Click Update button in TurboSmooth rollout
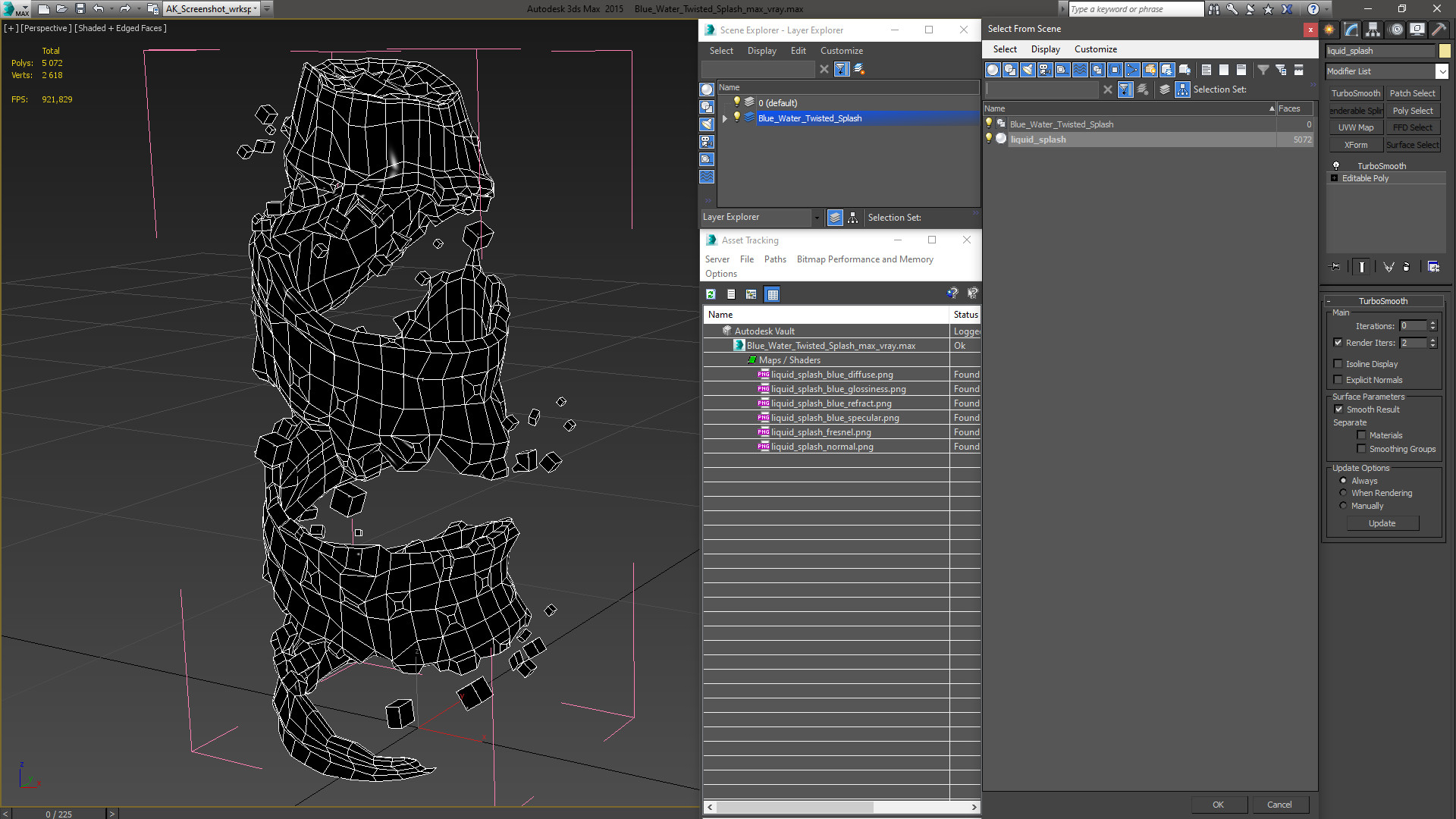This screenshot has width=1456, height=819. point(1382,523)
